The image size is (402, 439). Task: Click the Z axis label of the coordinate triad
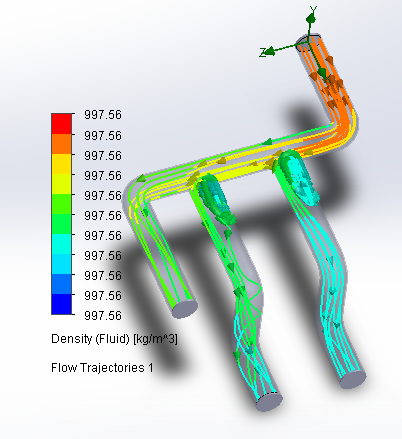pos(263,52)
